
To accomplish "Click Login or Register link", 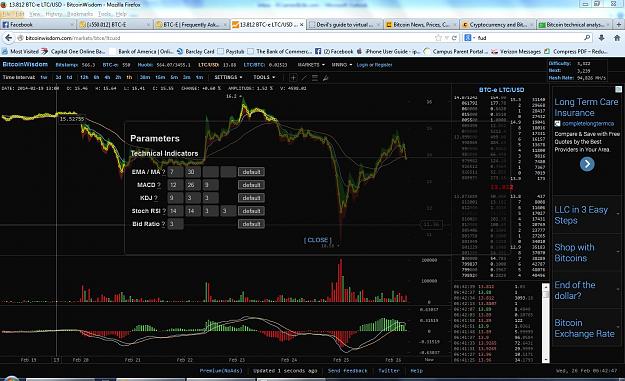I will (374, 65).
